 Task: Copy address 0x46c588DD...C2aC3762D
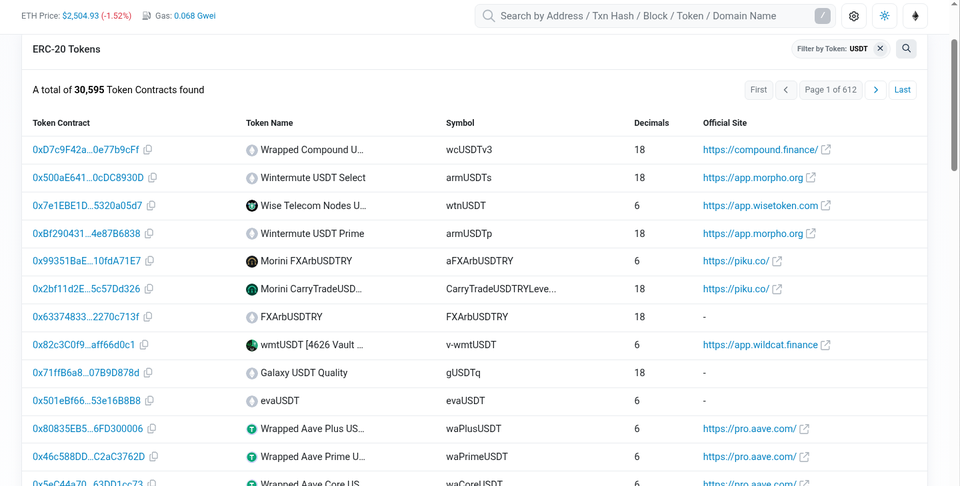point(154,457)
